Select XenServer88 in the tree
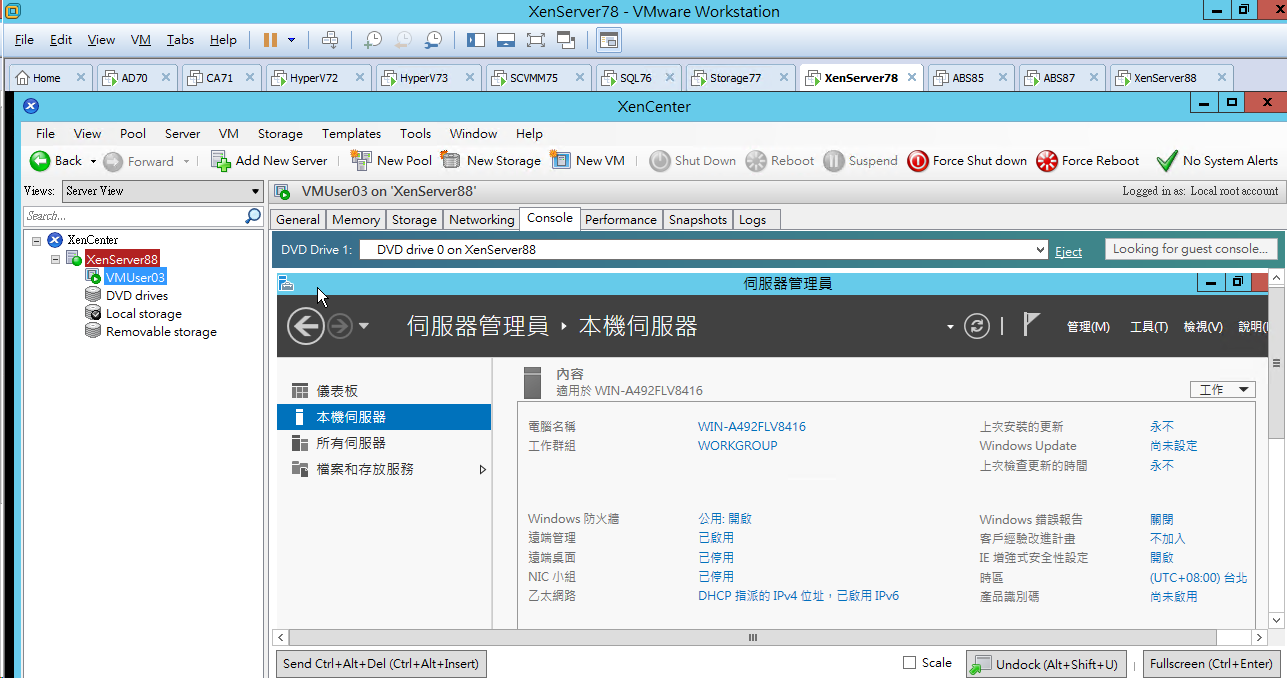Viewport: 1287px width, 678px height. click(x=122, y=259)
